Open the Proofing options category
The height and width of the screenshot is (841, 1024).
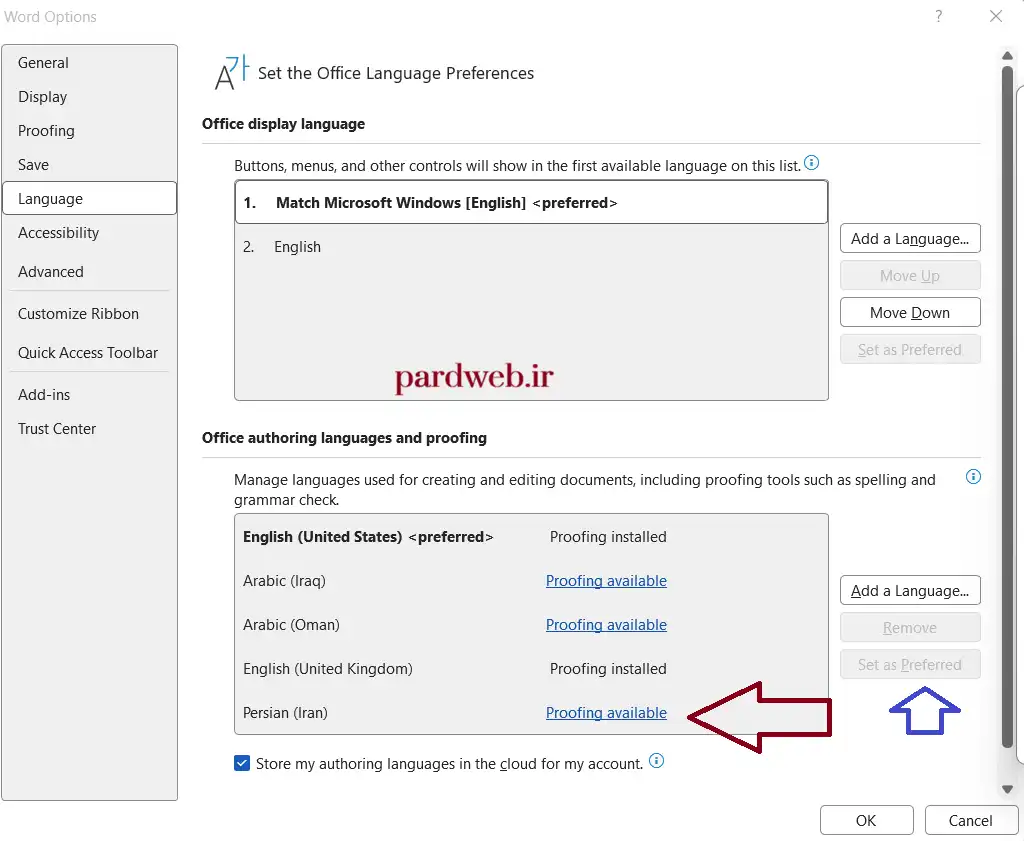89,131
